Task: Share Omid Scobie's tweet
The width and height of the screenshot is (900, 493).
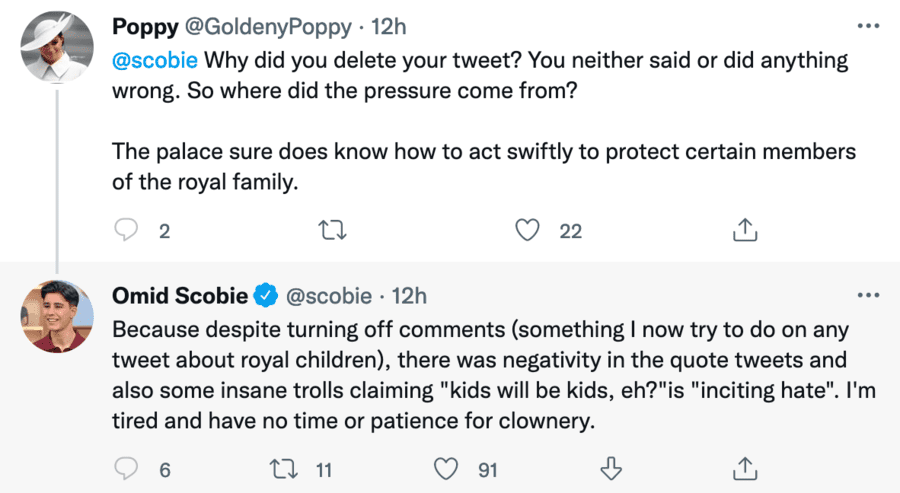Action: point(743,467)
